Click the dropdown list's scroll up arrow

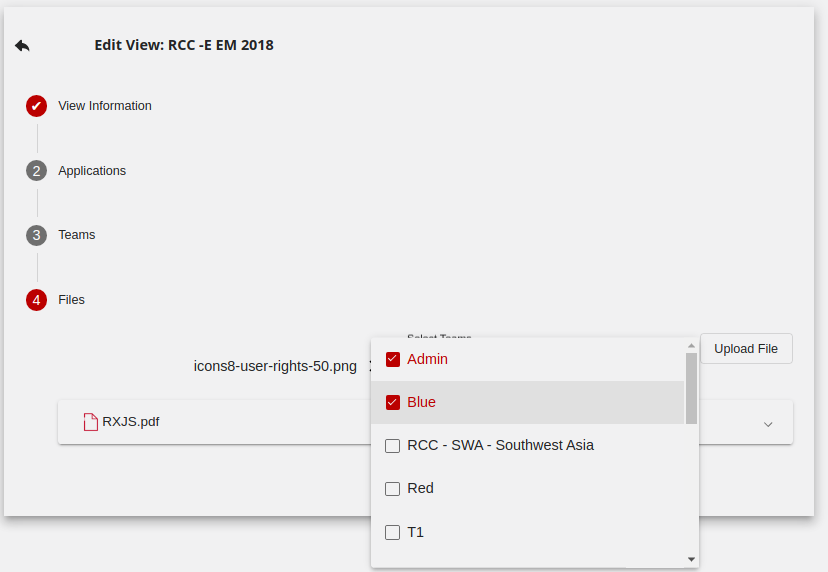point(691,346)
